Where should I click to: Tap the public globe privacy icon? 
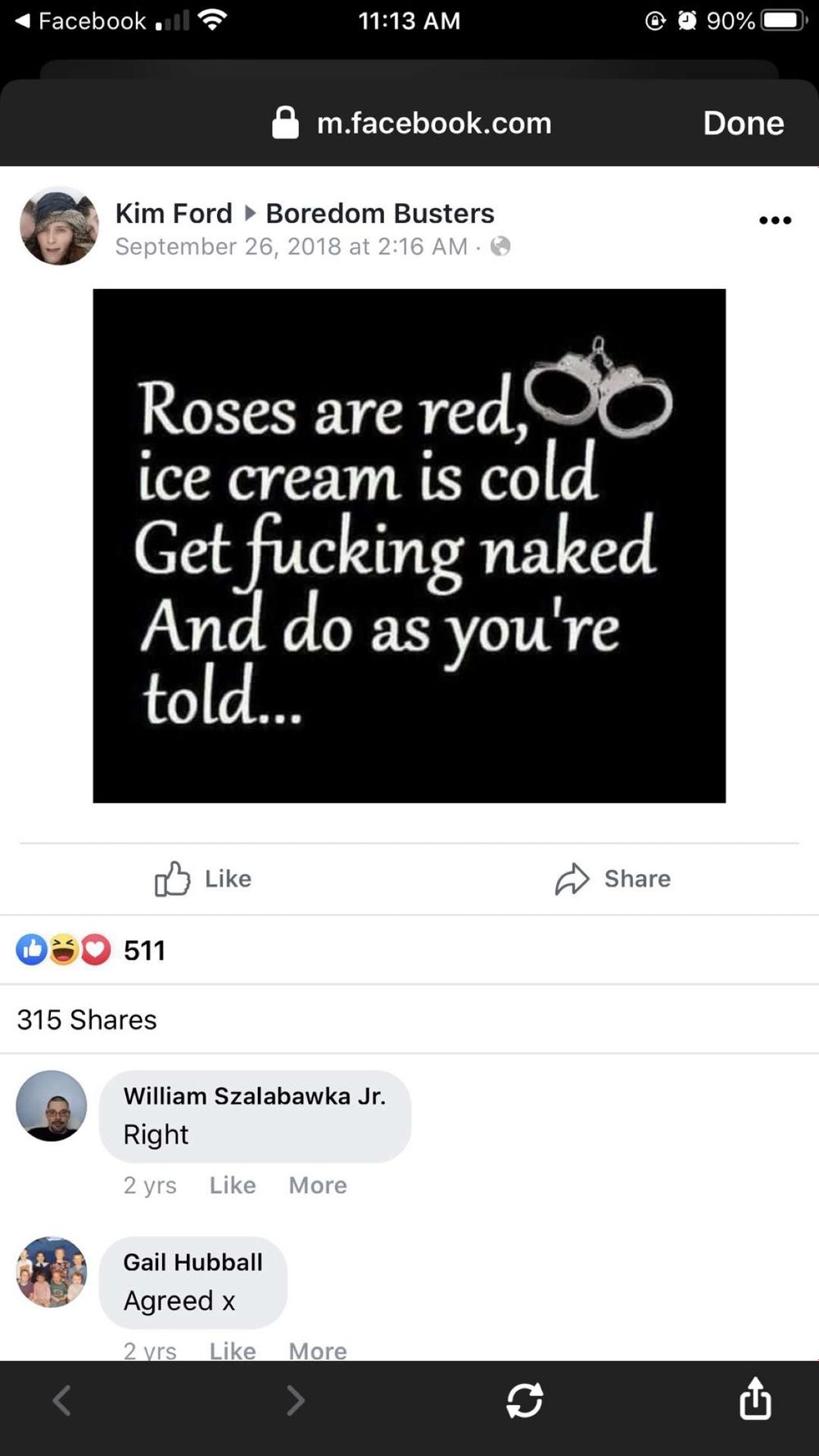tap(500, 246)
